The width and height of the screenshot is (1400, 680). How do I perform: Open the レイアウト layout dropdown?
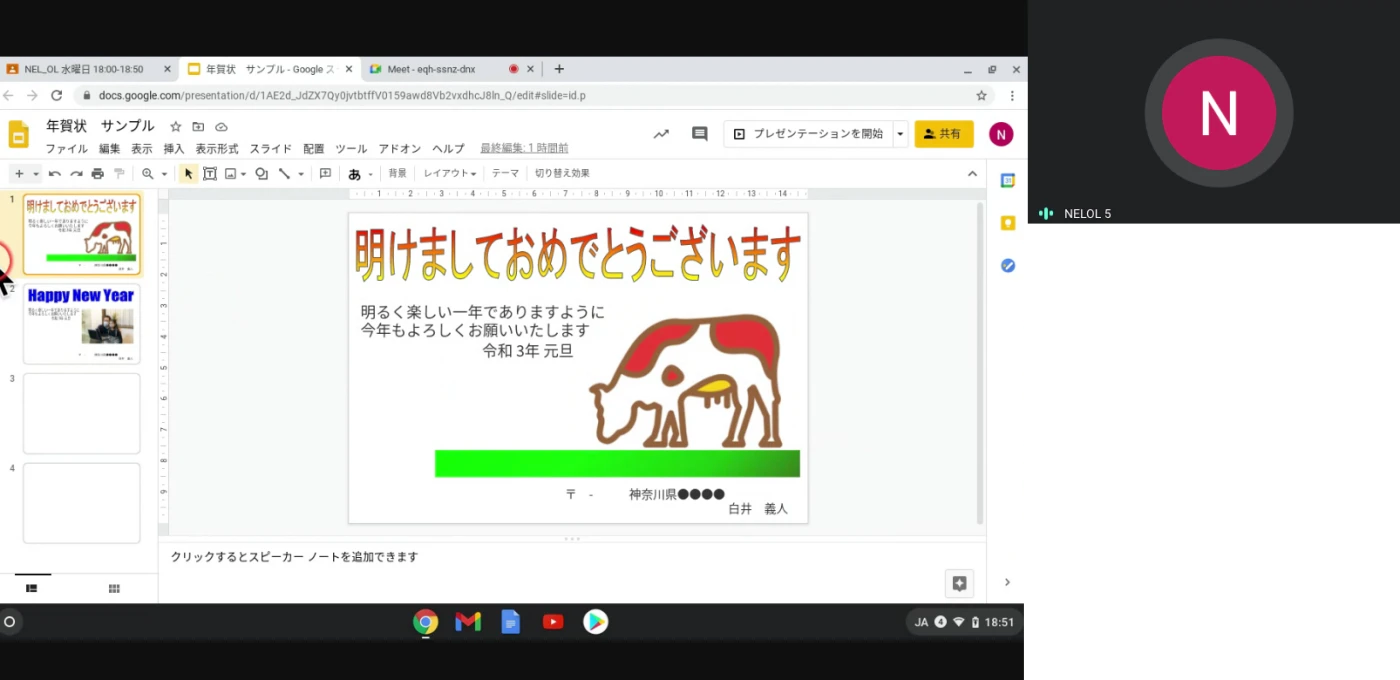tap(449, 173)
